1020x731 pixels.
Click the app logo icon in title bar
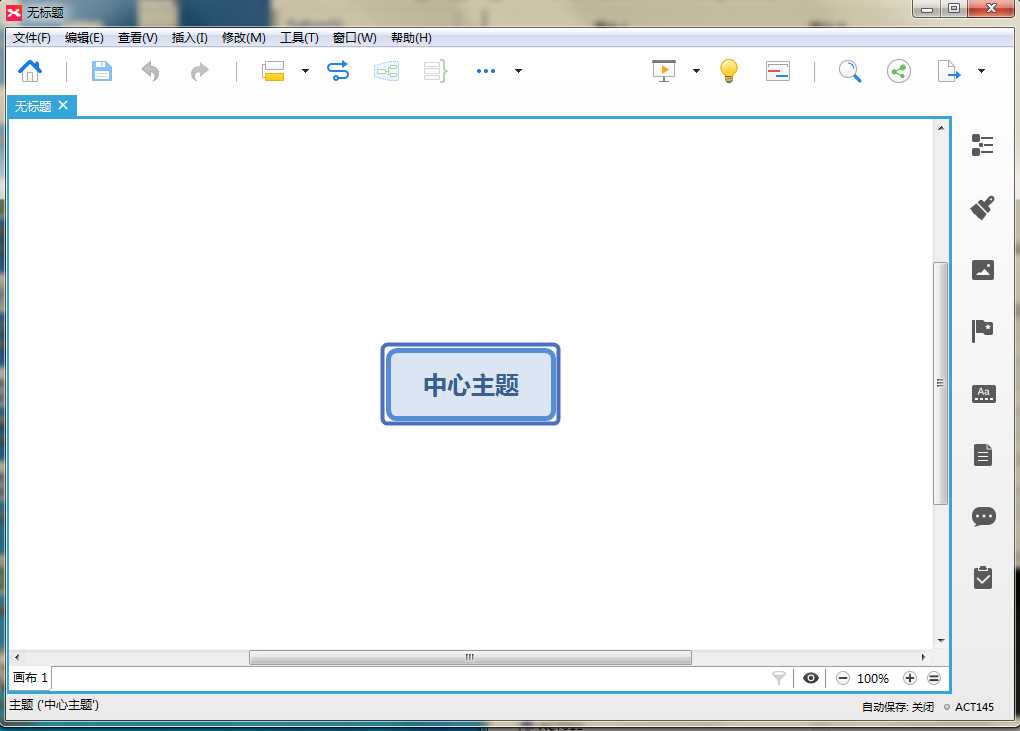click(14, 12)
